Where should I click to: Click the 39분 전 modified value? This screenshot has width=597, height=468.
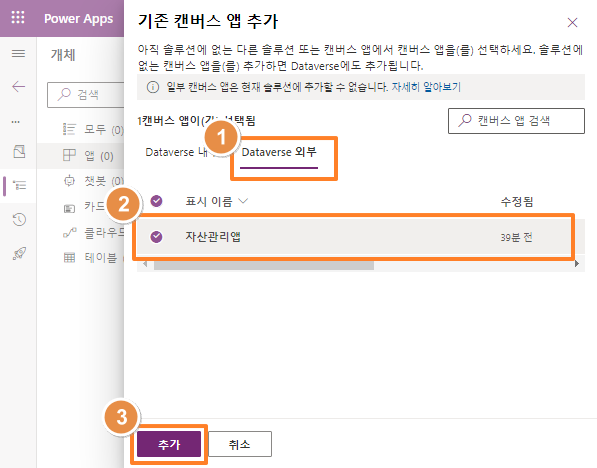pyautogui.click(x=516, y=237)
